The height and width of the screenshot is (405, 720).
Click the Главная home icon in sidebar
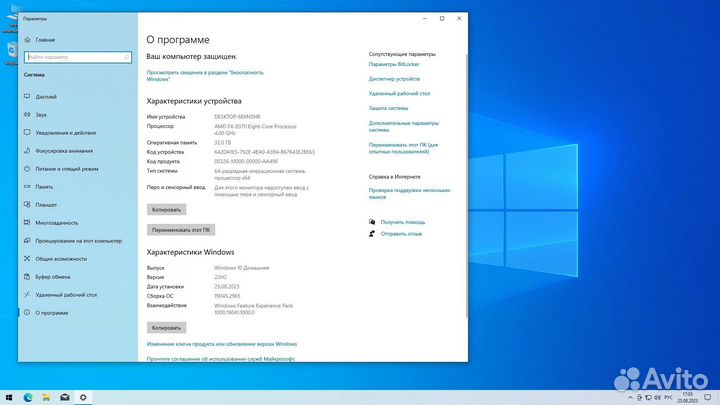pos(26,40)
